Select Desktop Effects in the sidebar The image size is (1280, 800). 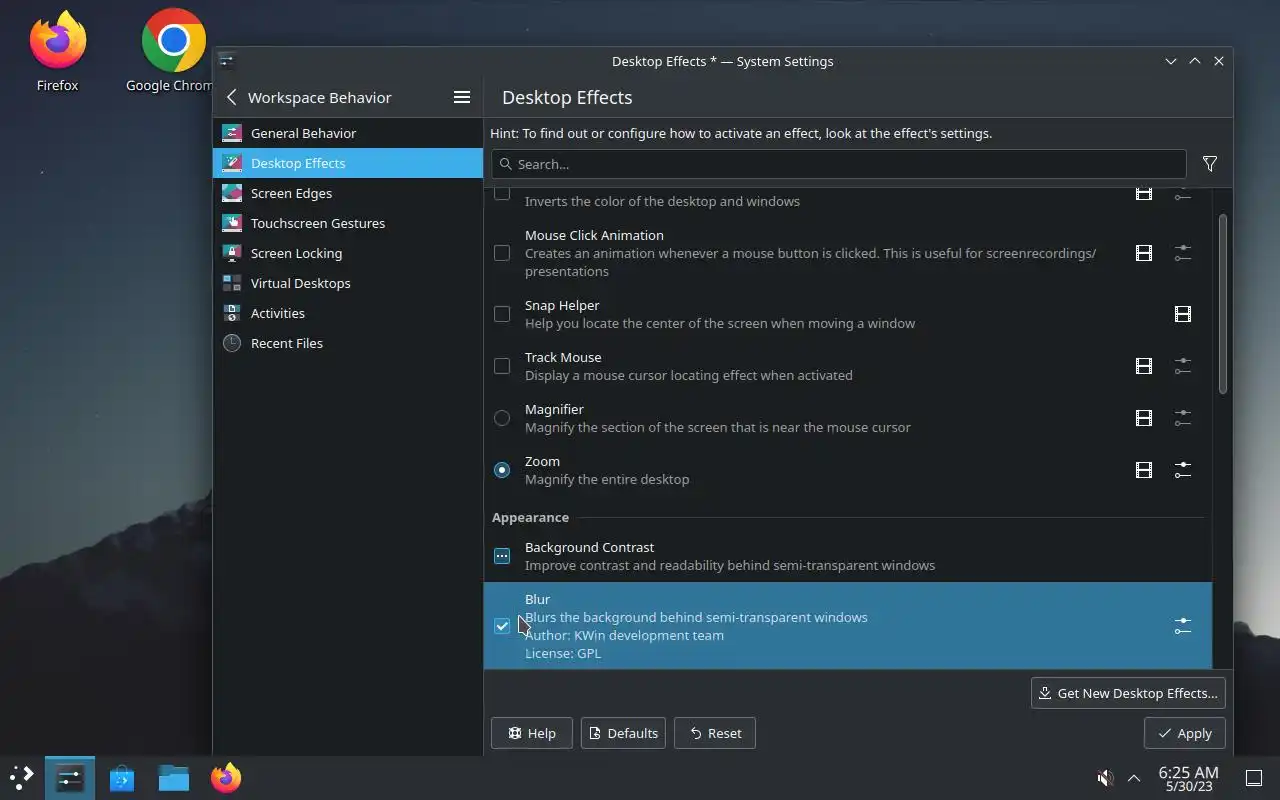coord(348,163)
